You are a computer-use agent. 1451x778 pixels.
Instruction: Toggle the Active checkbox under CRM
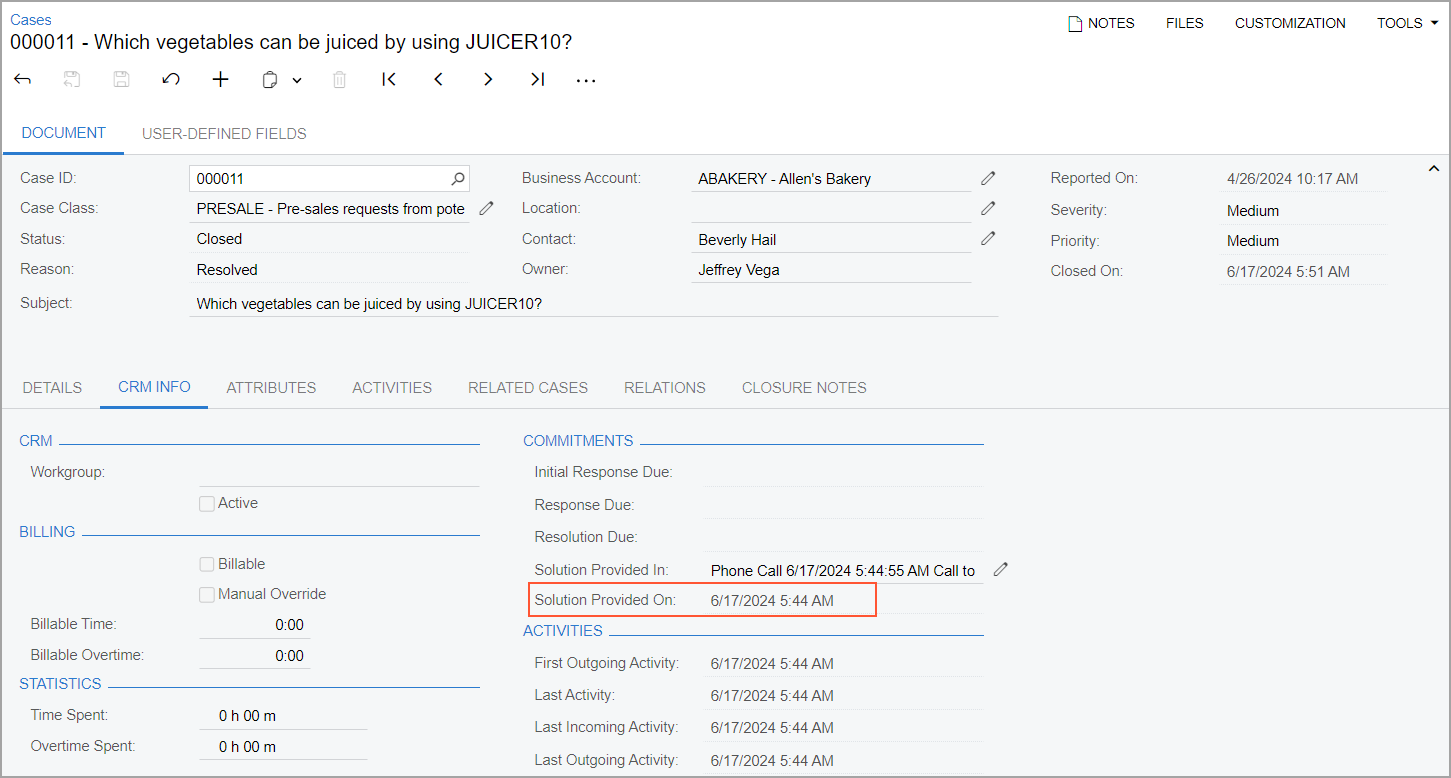[207, 504]
